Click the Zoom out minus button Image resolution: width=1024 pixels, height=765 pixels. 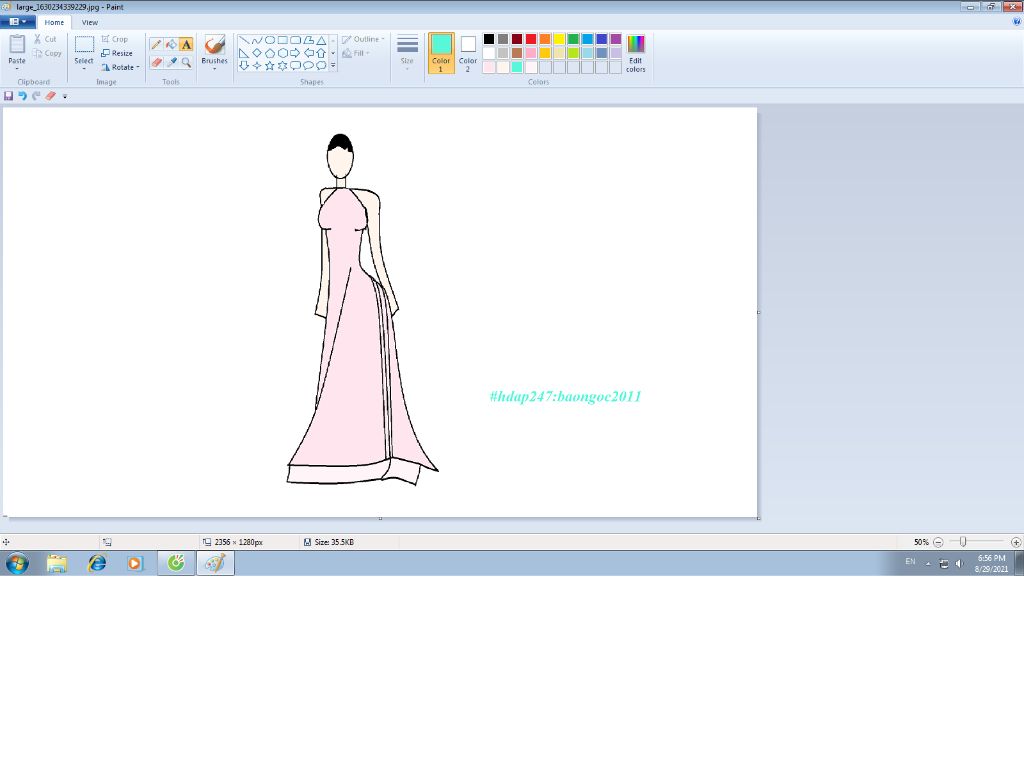point(938,542)
